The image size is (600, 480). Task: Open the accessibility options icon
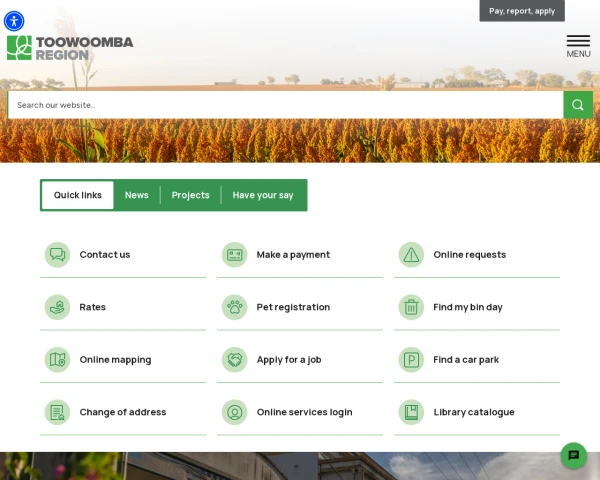14,21
